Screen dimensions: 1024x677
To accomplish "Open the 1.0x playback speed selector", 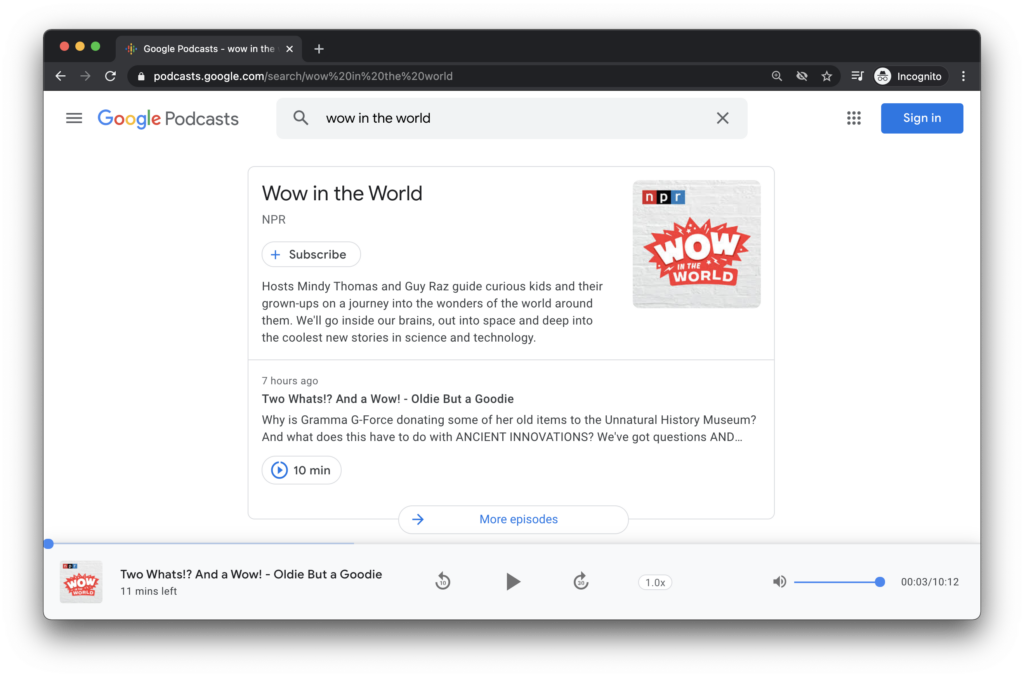I will 654,581.
